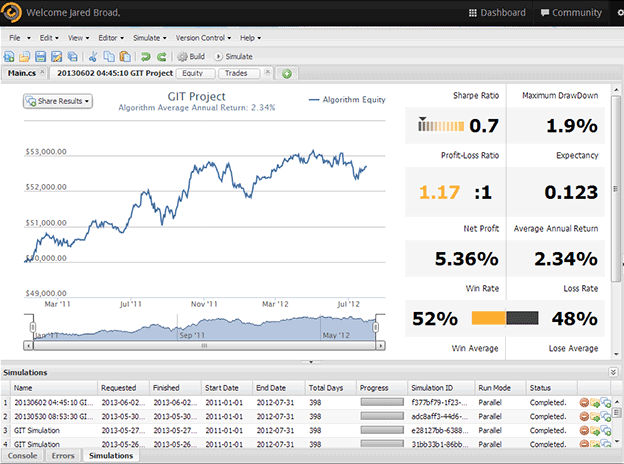Toggle to the Trades view
Viewport: 624px width, 464px height.
click(237, 73)
